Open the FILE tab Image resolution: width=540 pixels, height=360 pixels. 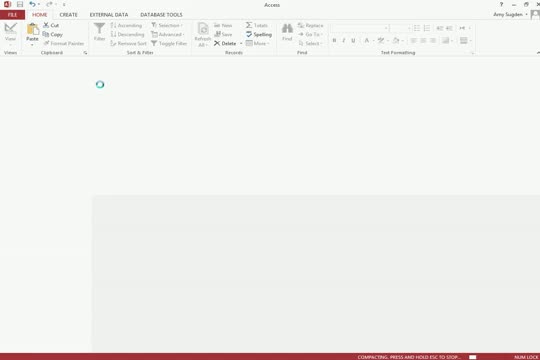click(12, 15)
